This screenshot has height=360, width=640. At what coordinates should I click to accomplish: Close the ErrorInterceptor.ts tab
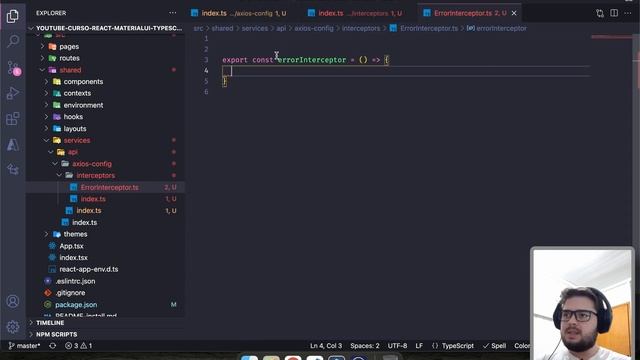[x=514, y=13]
